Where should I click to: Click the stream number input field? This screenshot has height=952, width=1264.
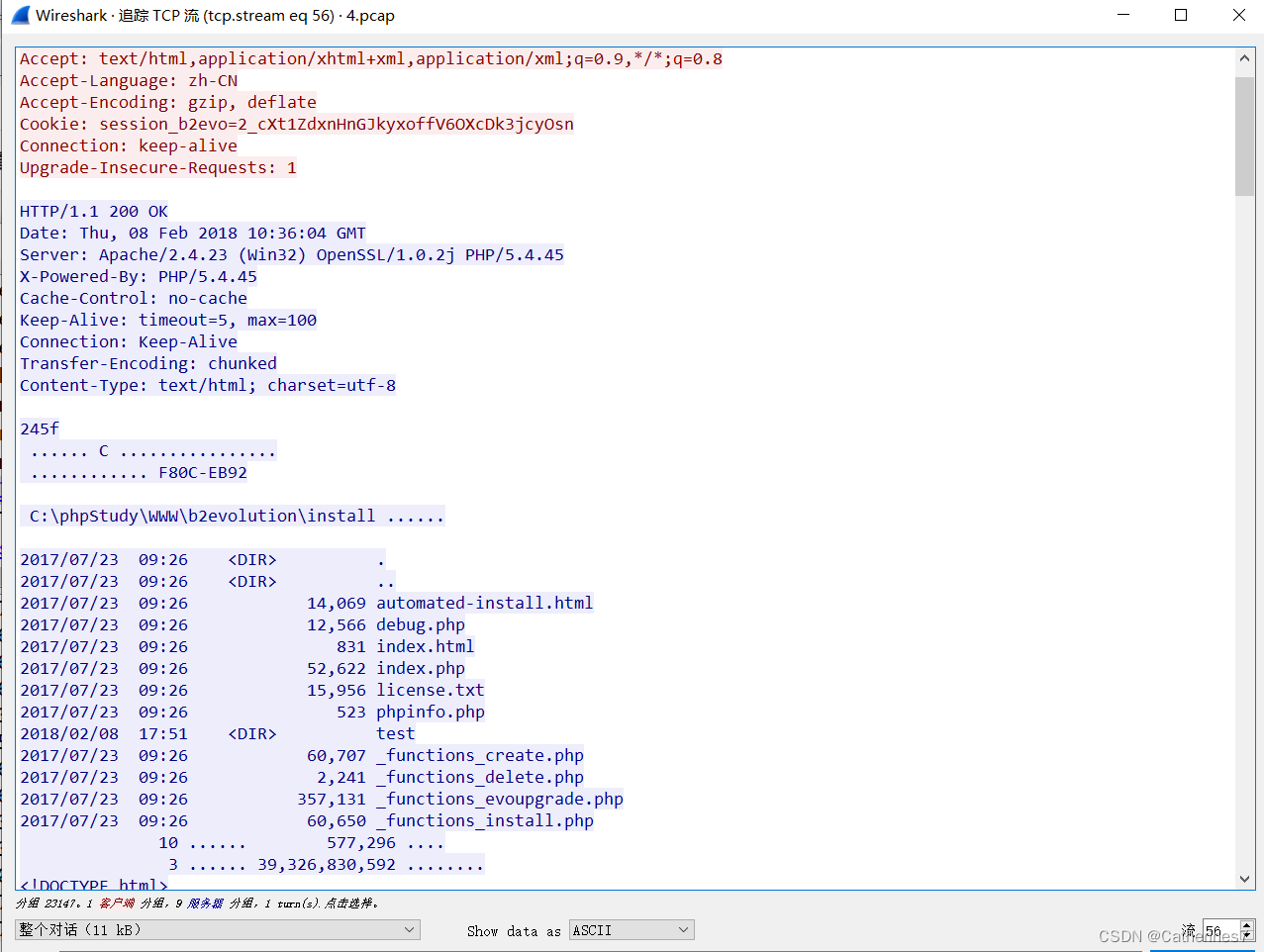pos(1220,930)
